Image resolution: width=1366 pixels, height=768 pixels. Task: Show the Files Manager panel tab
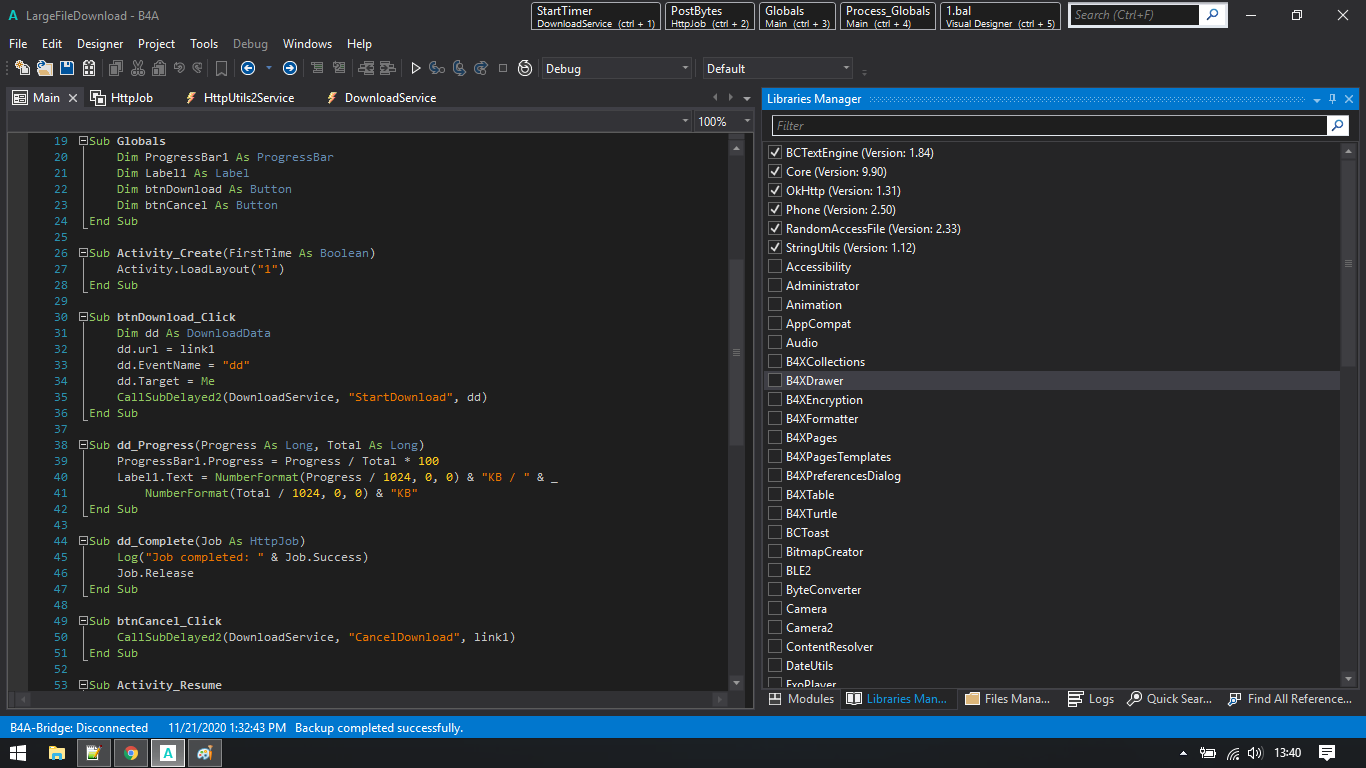click(1008, 699)
